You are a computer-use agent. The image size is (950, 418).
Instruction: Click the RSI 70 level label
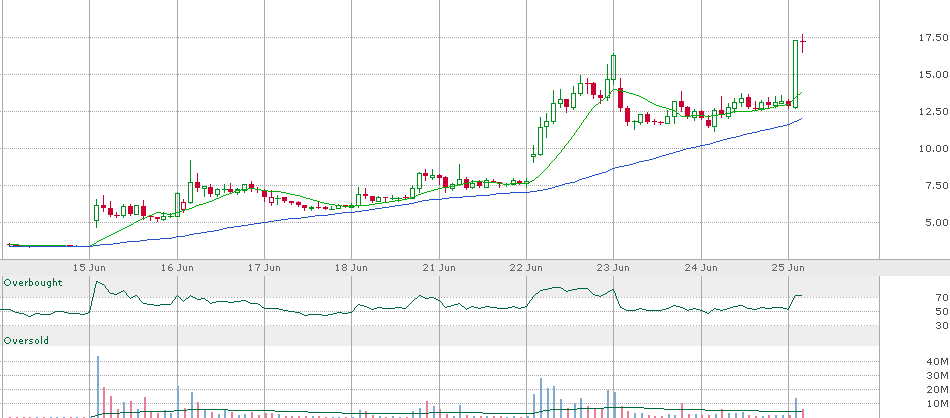pos(942,297)
